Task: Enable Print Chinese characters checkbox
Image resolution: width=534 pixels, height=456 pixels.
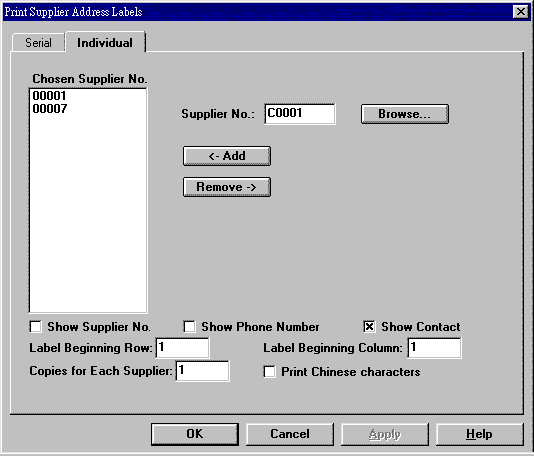Action: 269,372
